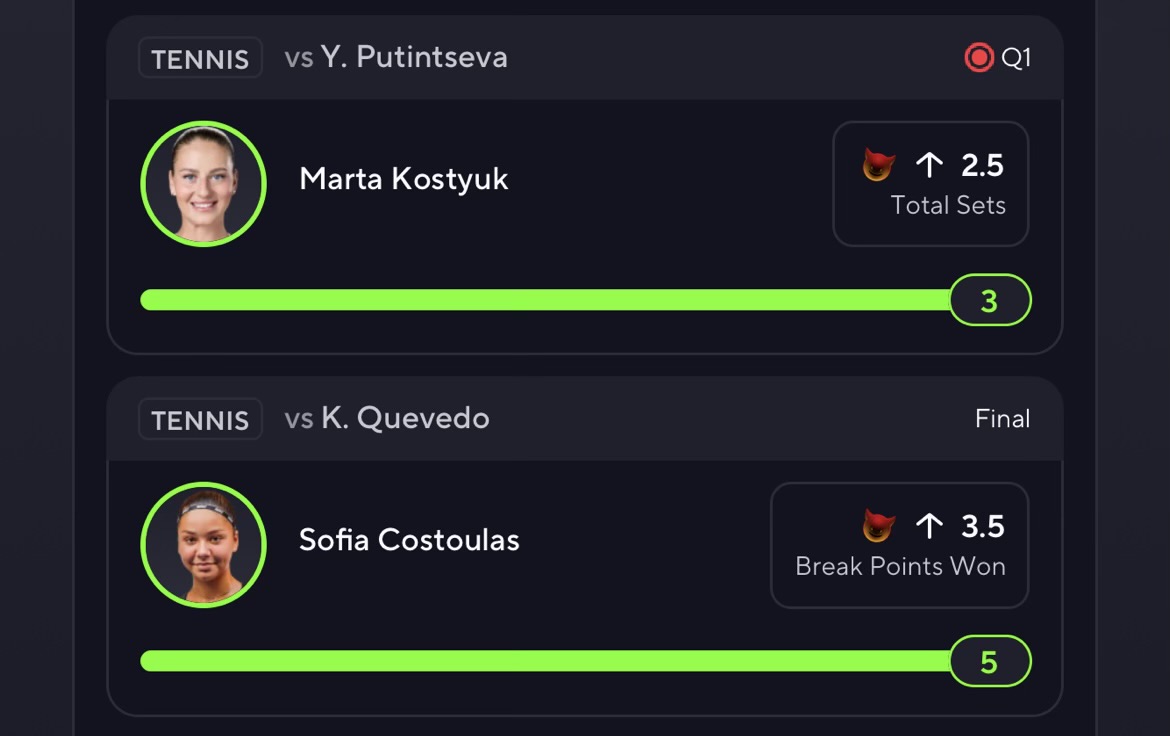Screen dimensions: 1170x736
Task: Click Sofia Costoulas's green progress bar
Action: (x=545, y=661)
